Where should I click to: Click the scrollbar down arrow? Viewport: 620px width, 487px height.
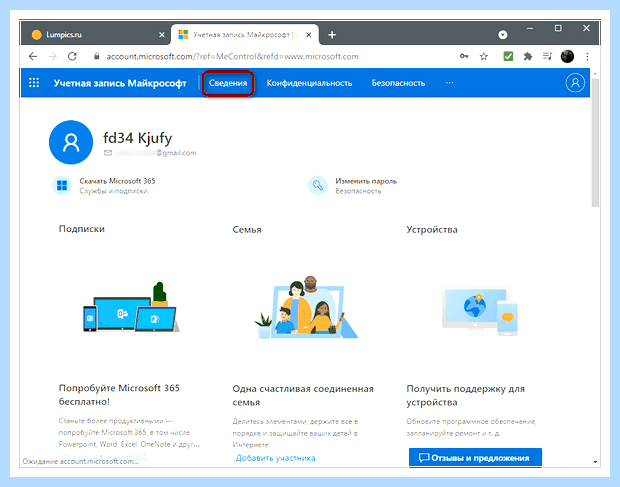coord(595,462)
